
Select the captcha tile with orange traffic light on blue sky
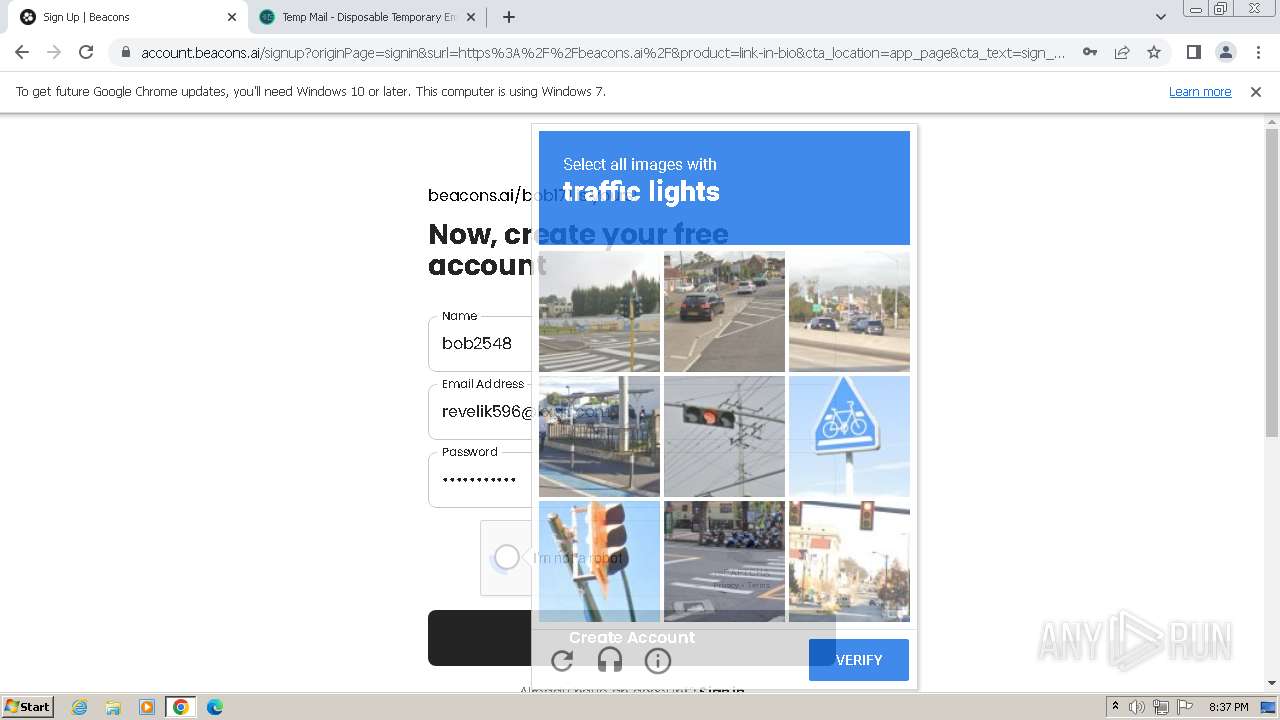coord(599,561)
